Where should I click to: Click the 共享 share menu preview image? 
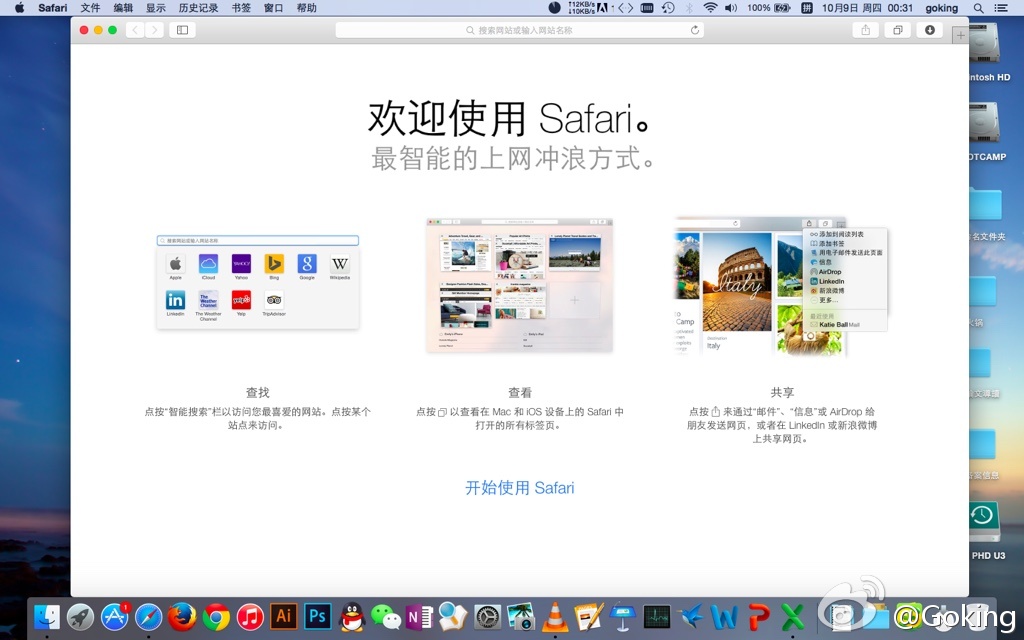(x=781, y=286)
